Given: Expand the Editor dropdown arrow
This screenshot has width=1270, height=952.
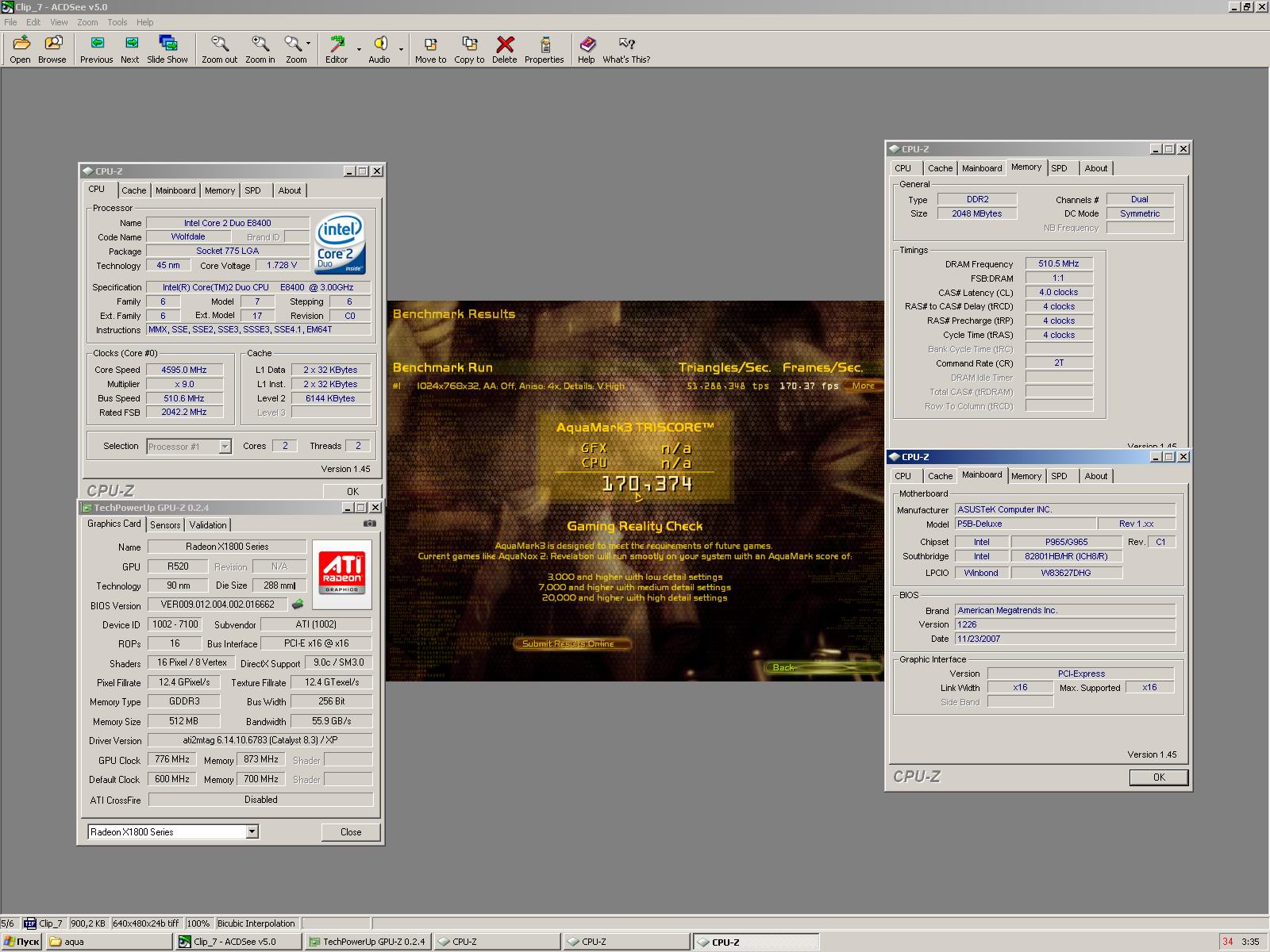Looking at the screenshot, I should [359, 49].
